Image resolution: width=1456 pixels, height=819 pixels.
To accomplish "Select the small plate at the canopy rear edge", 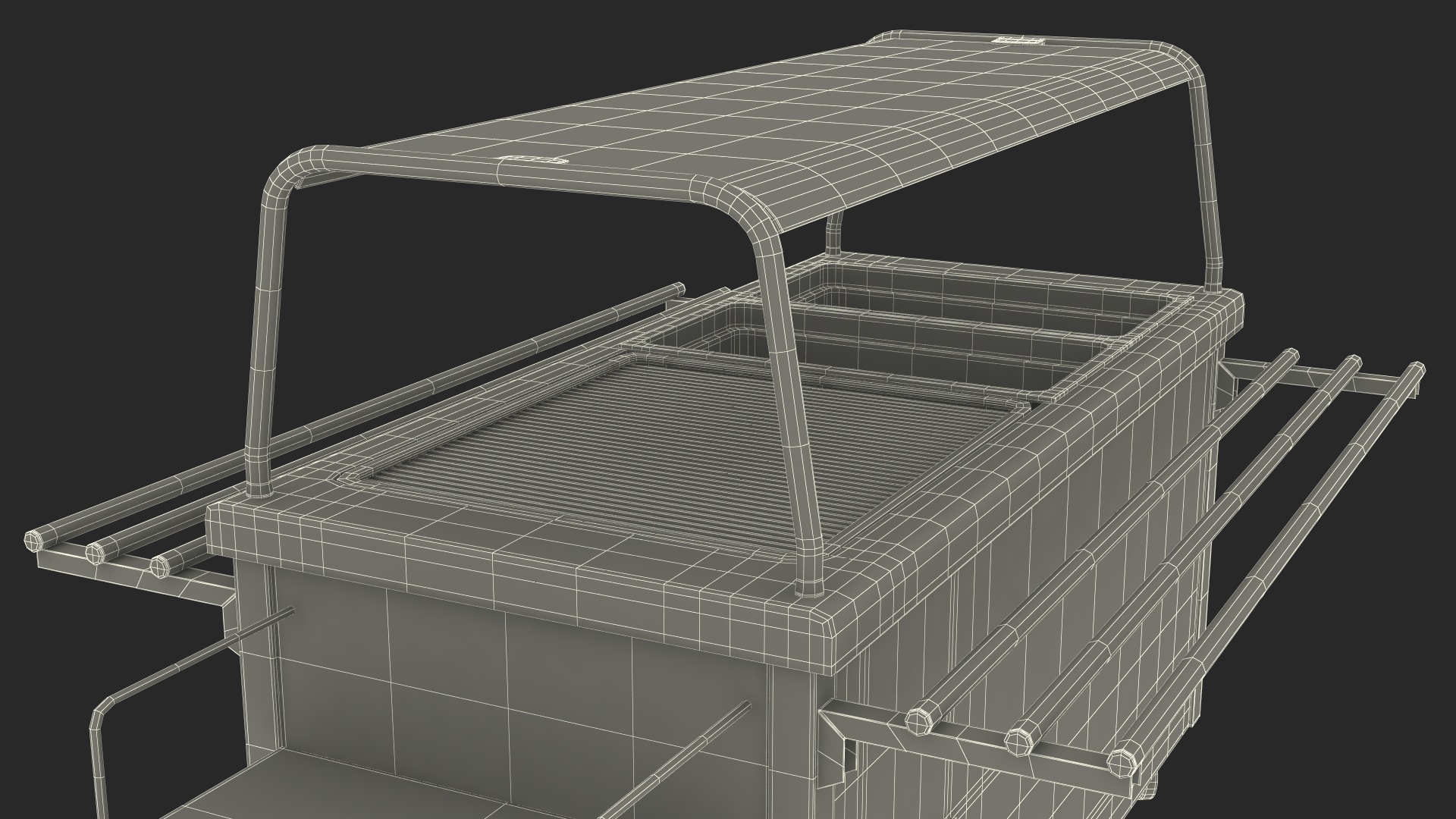I will (1018, 40).
